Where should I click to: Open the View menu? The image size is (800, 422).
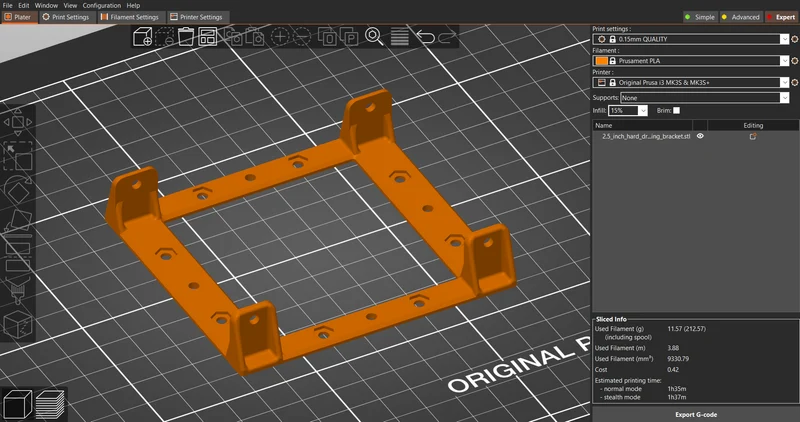point(70,5)
